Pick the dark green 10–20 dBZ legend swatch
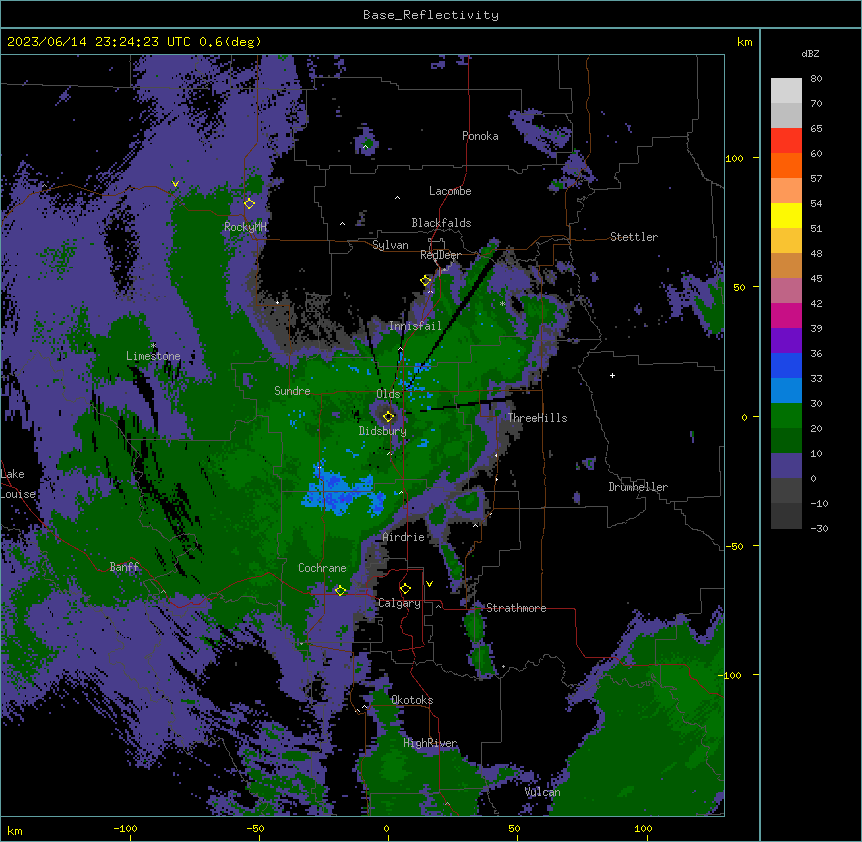The width and height of the screenshot is (862, 842). click(786, 441)
